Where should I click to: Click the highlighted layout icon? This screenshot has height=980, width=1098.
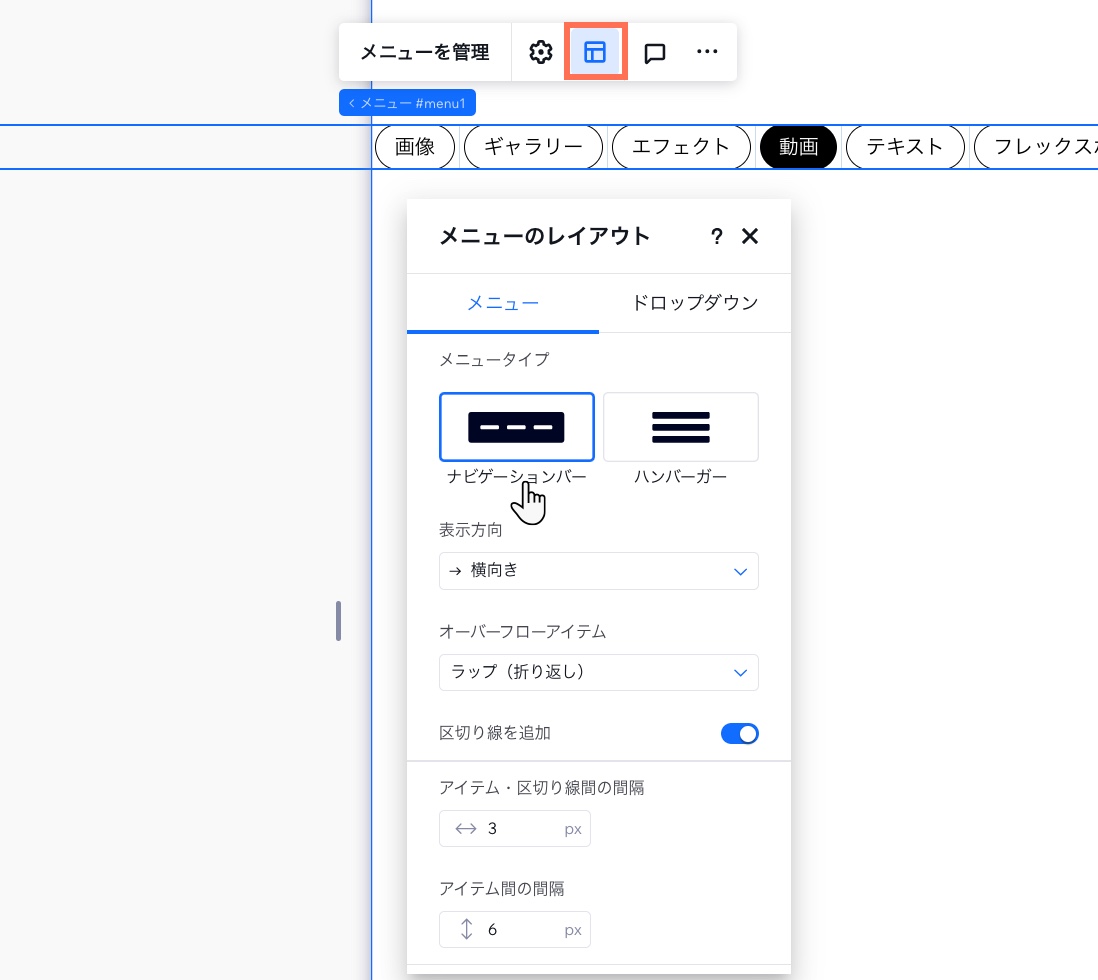[x=596, y=52]
